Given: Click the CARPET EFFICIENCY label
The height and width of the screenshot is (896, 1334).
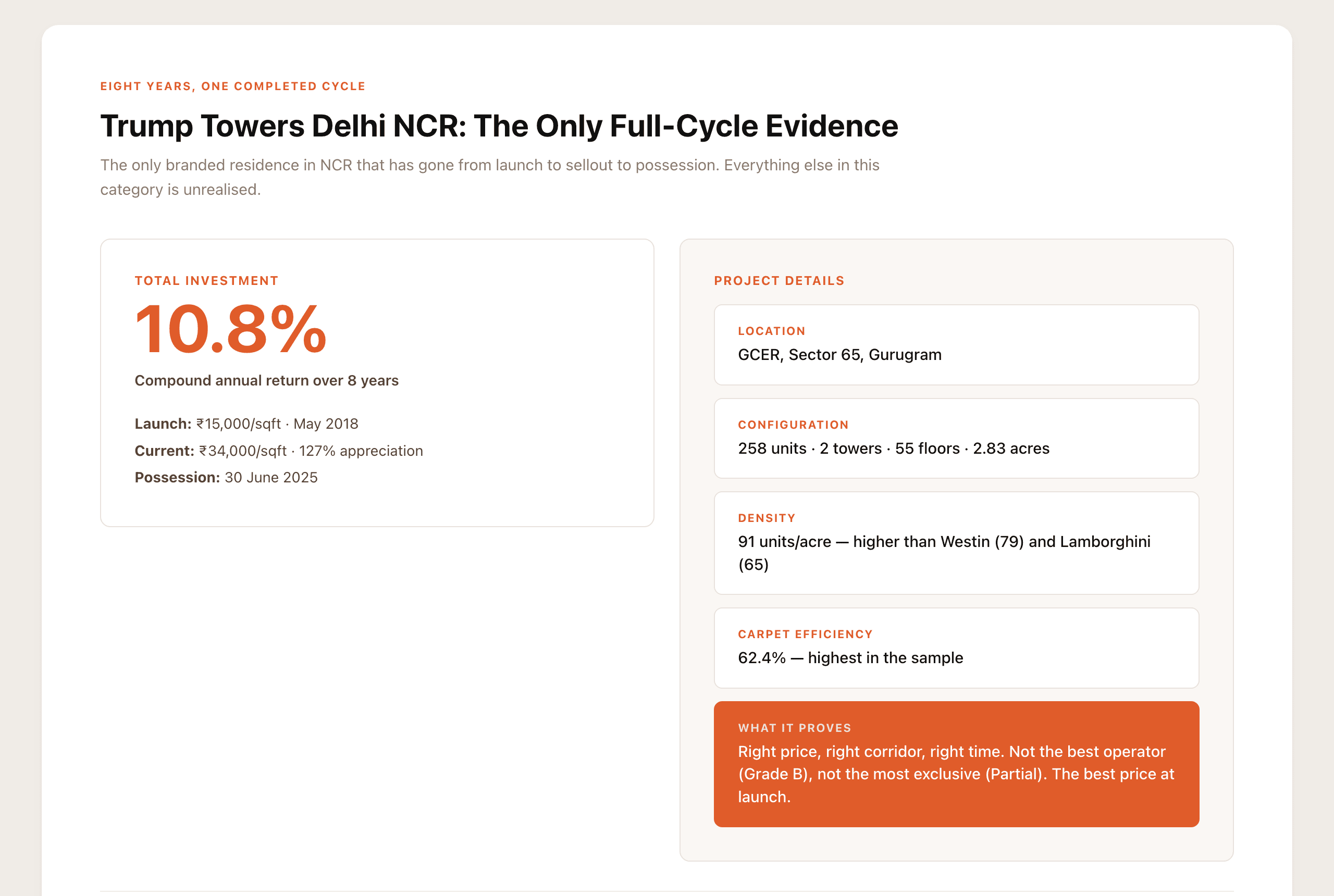Looking at the screenshot, I should click(x=805, y=634).
